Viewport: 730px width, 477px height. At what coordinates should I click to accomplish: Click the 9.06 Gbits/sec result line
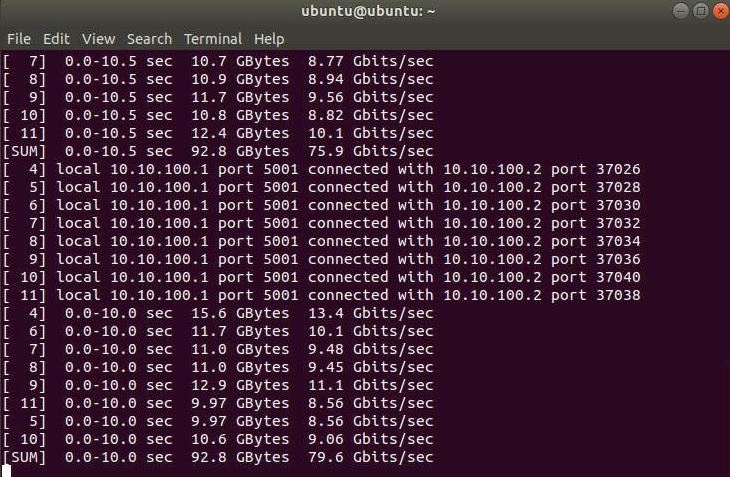[x=218, y=439]
